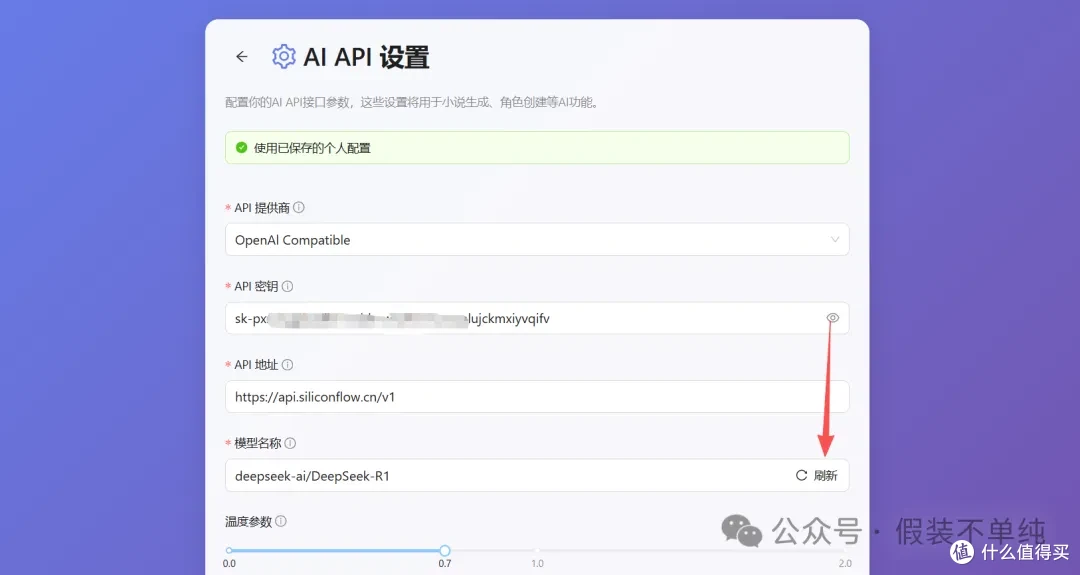Click the chevron arrow in the provider dropdown

(x=835, y=240)
